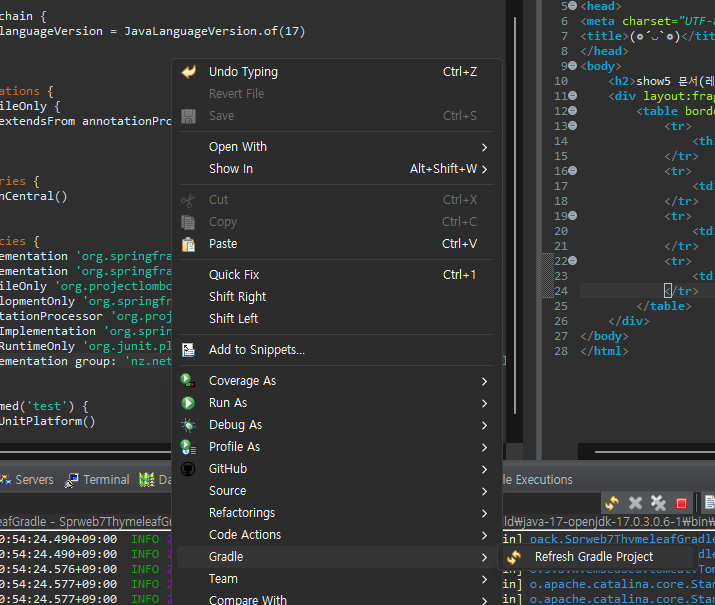Click the Remove All Terminated double-X icon
Image resolution: width=715 pixels, height=605 pixels.
(x=658, y=503)
